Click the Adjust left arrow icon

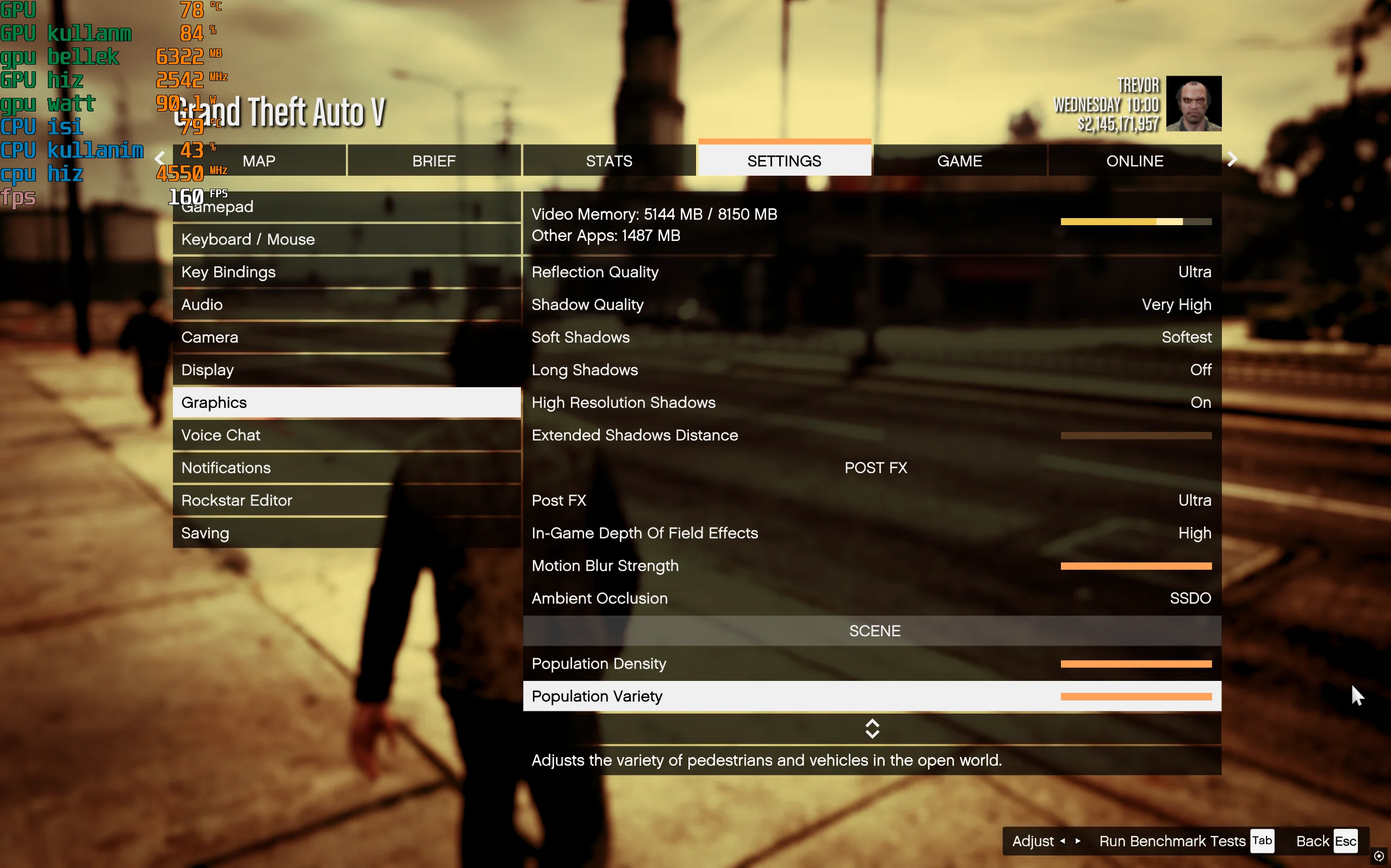(x=1062, y=841)
